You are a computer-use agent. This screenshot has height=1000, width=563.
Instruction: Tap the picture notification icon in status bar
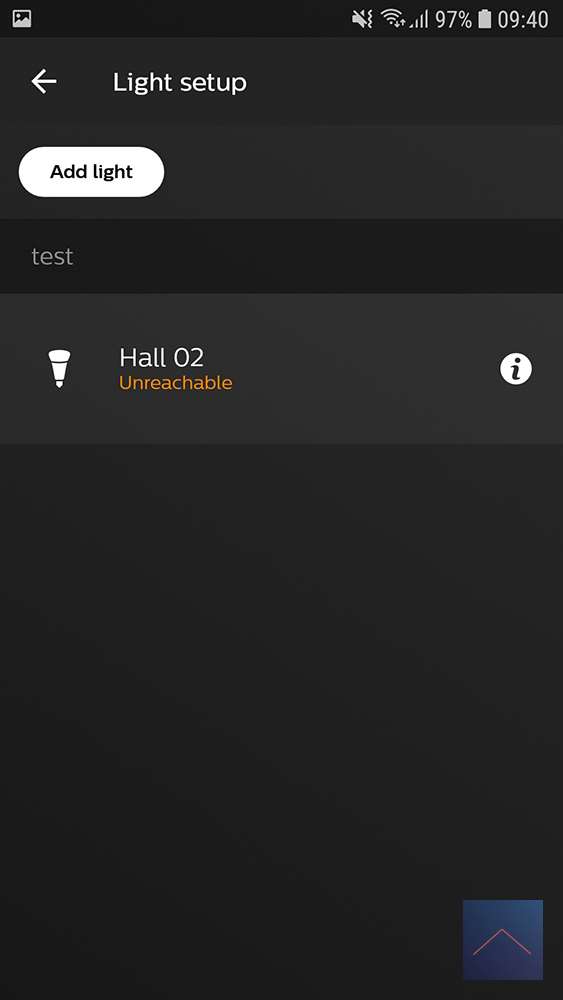pos(22,19)
